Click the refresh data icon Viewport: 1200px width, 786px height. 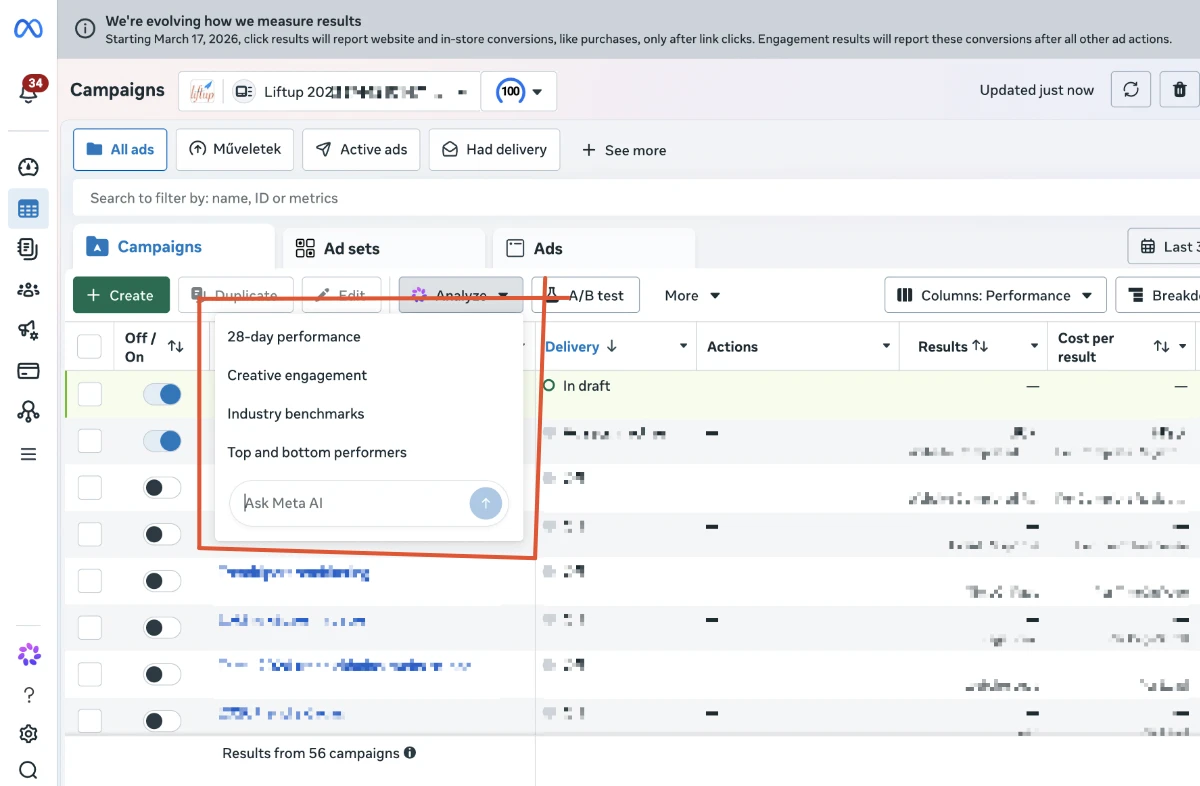(x=1131, y=90)
